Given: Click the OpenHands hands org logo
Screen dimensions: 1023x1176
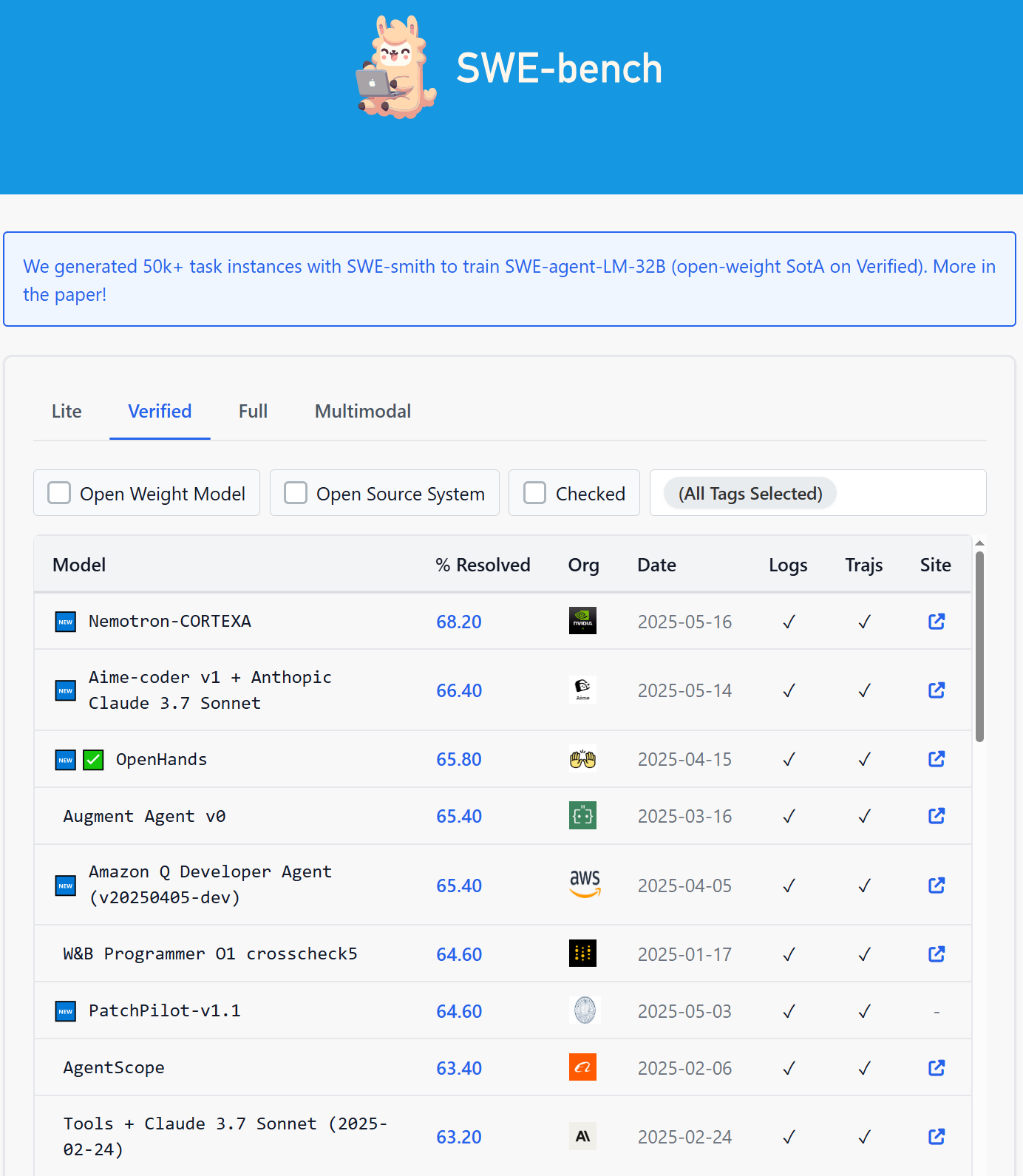Looking at the screenshot, I should (x=582, y=759).
